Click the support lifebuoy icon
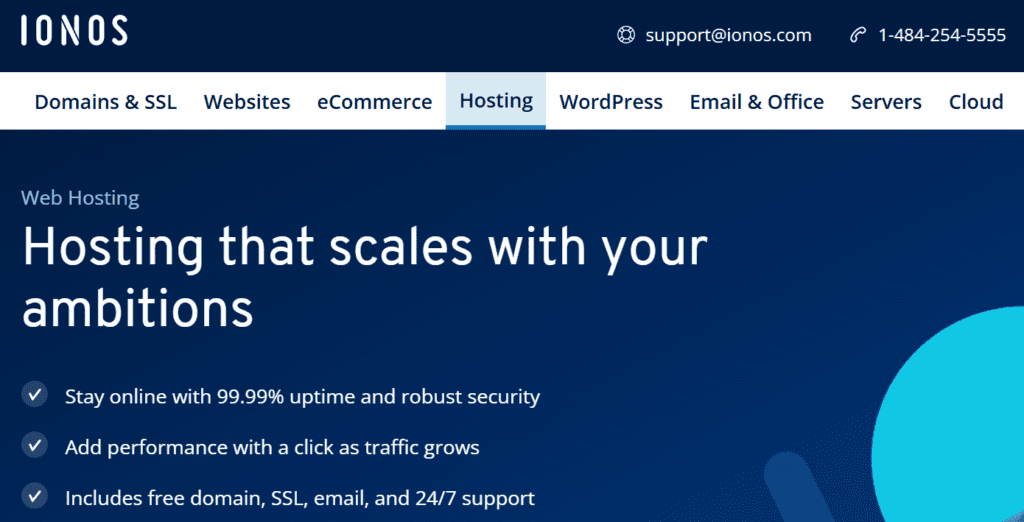The height and width of the screenshot is (522, 1024). [x=626, y=35]
